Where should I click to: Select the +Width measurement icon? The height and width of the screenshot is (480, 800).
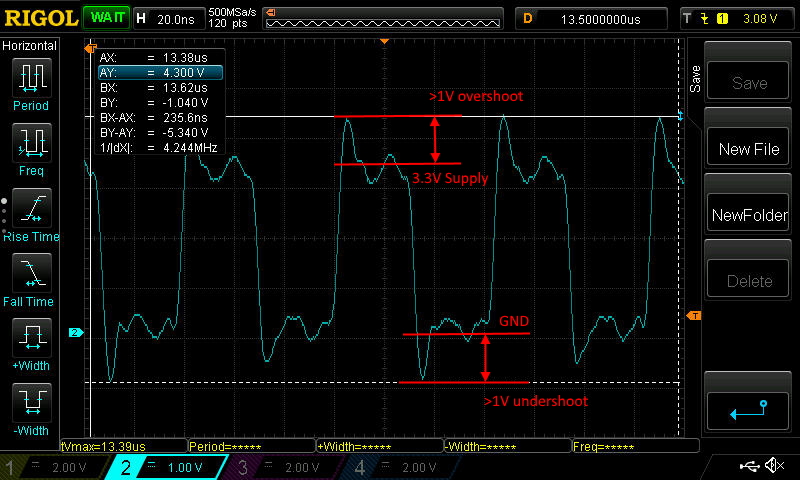pyautogui.click(x=31, y=344)
